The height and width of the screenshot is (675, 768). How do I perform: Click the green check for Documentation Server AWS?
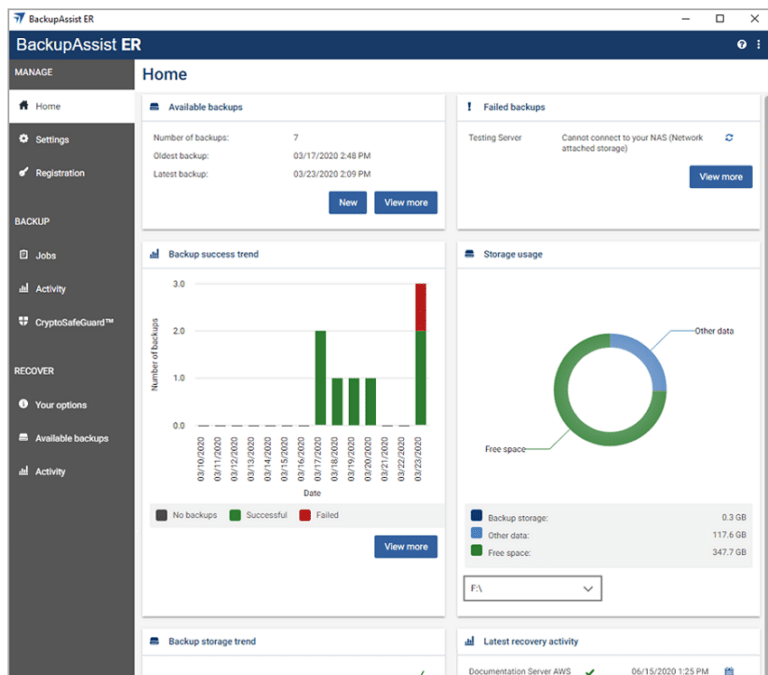click(x=590, y=671)
